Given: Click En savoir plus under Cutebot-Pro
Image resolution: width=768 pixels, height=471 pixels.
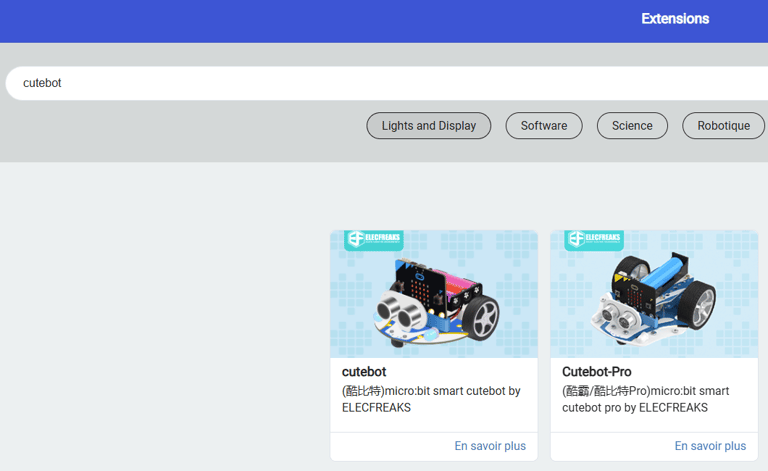Looking at the screenshot, I should tap(710, 446).
